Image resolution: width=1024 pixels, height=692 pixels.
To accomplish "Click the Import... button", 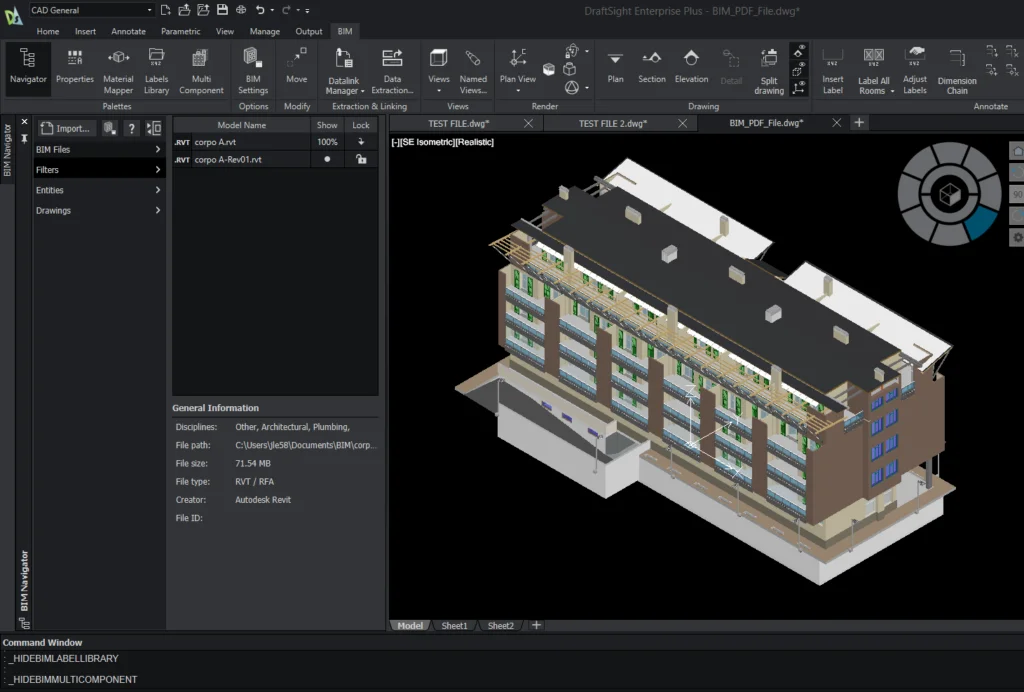I will pos(66,128).
